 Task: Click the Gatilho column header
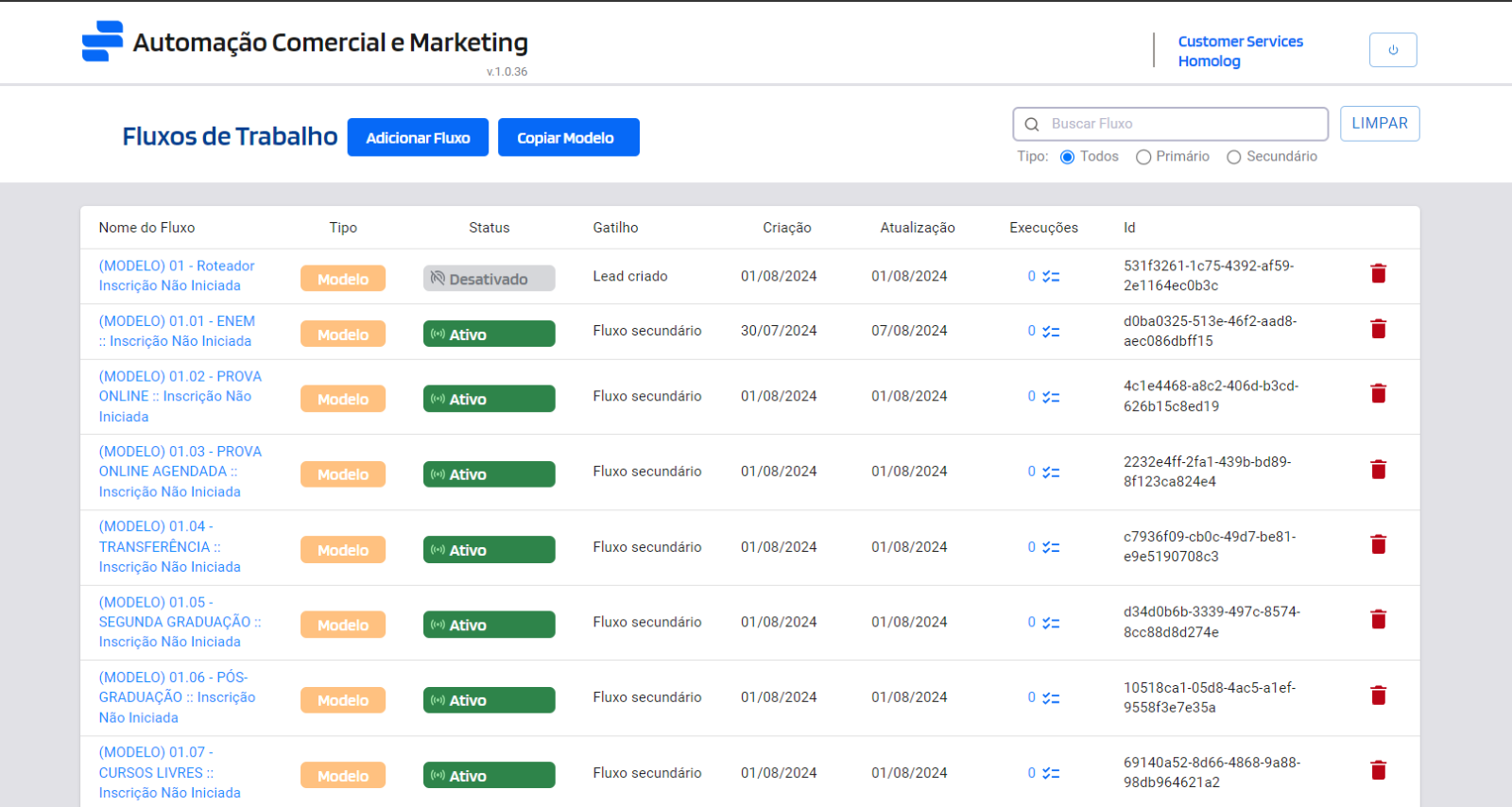(x=616, y=228)
